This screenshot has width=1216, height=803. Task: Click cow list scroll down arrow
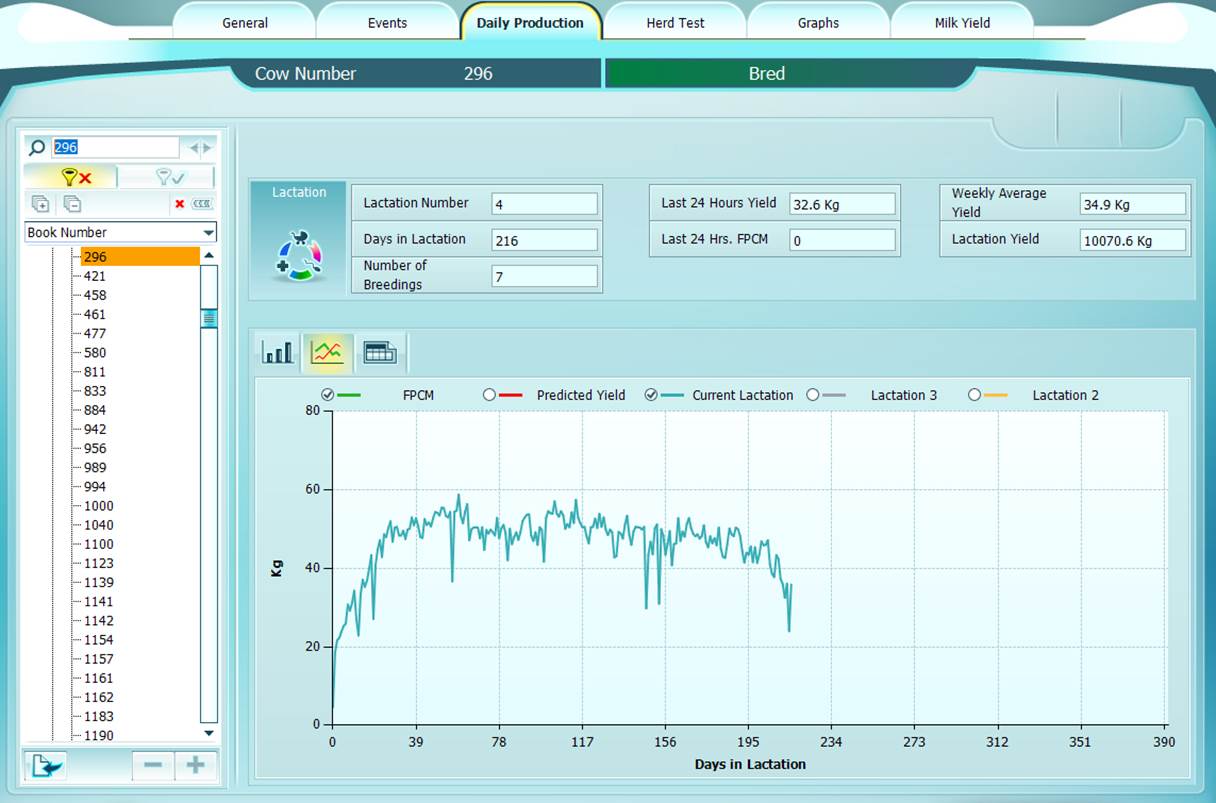(x=208, y=733)
